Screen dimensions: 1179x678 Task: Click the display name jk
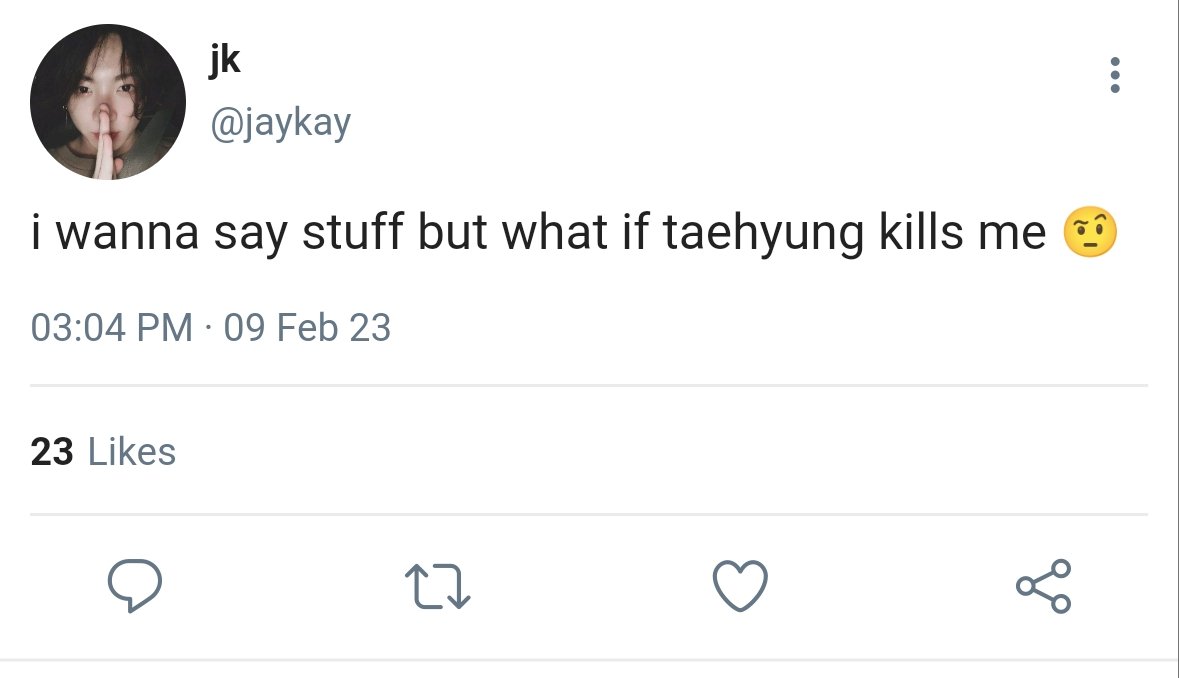[x=225, y=60]
